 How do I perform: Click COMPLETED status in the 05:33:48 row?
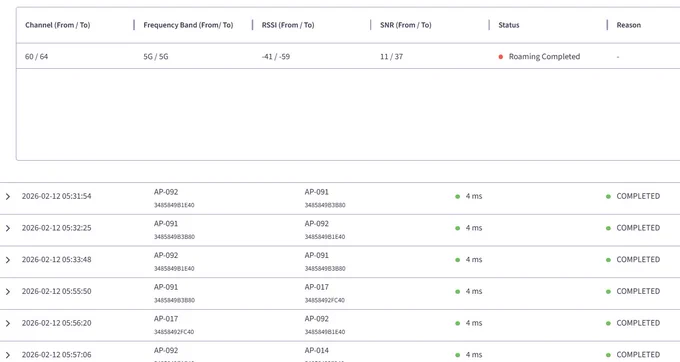(x=638, y=259)
